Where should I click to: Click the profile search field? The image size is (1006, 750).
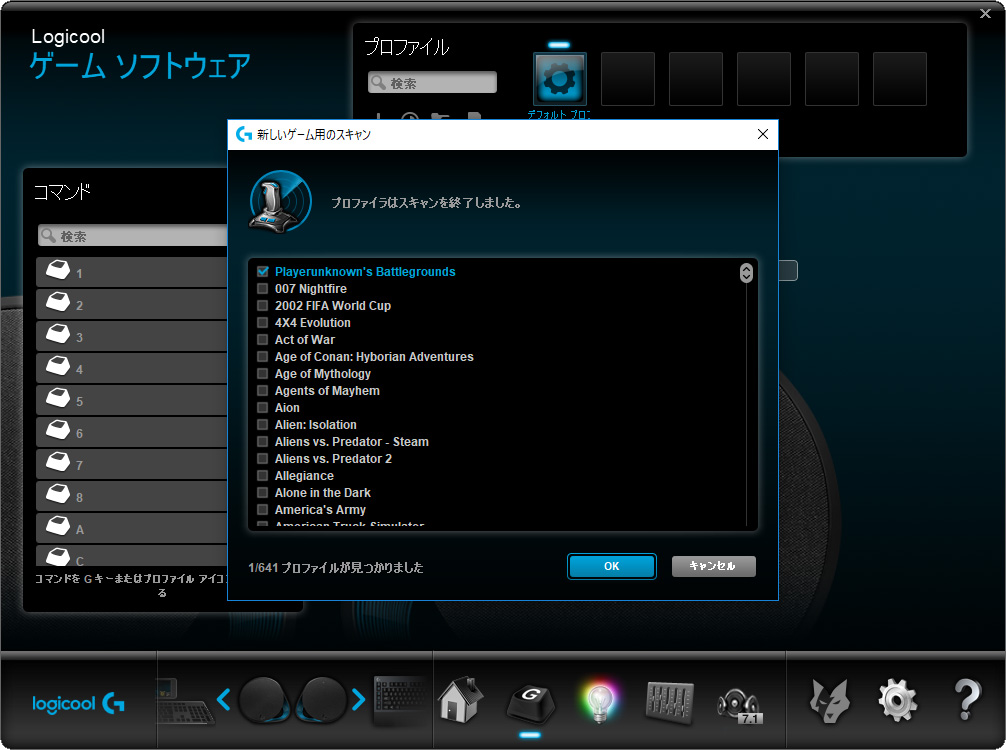432,83
